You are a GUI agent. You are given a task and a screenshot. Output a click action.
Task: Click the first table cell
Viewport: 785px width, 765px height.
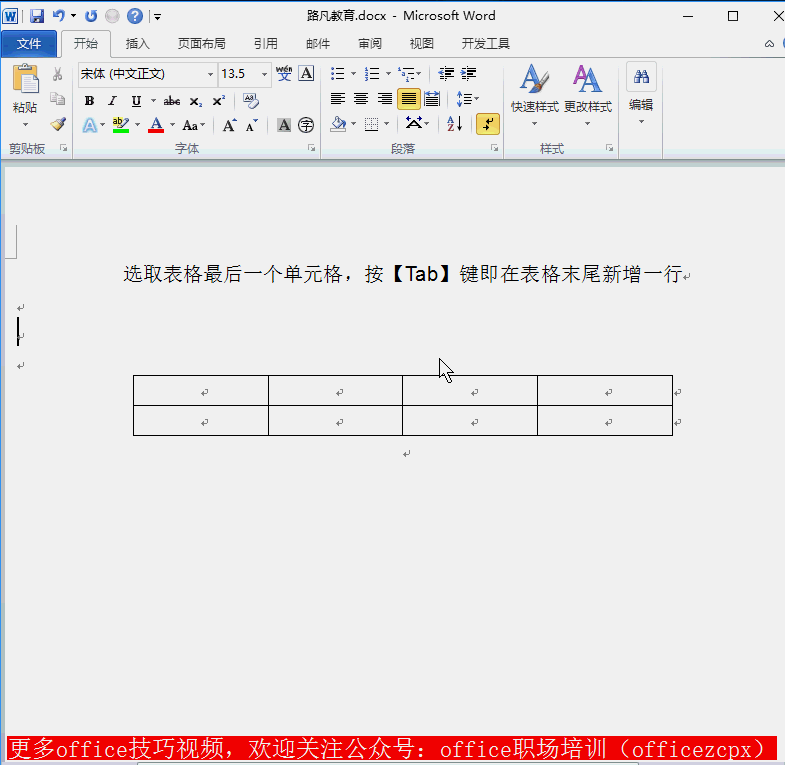click(201, 391)
